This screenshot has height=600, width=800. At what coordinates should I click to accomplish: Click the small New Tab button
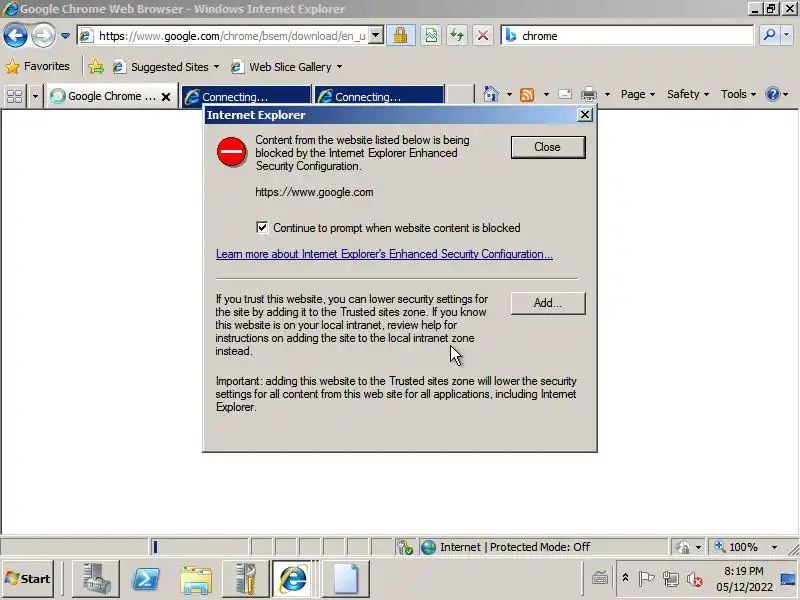point(460,95)
